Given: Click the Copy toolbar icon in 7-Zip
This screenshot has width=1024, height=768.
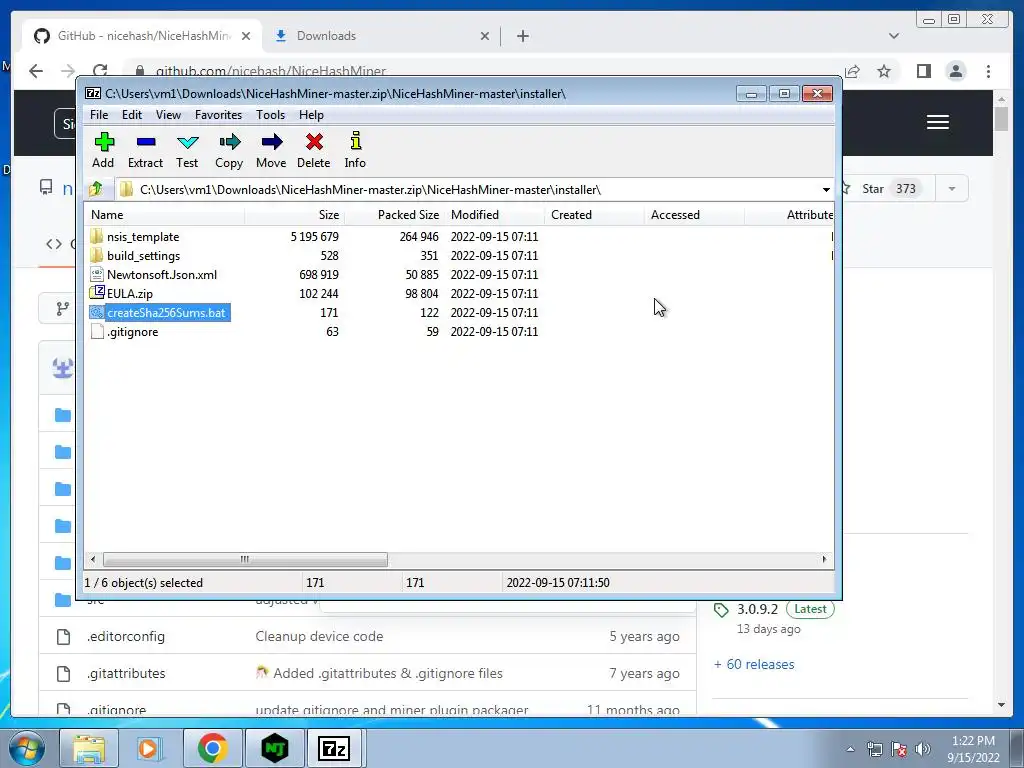Looking at the screenshot, I should tap(229, 150).
